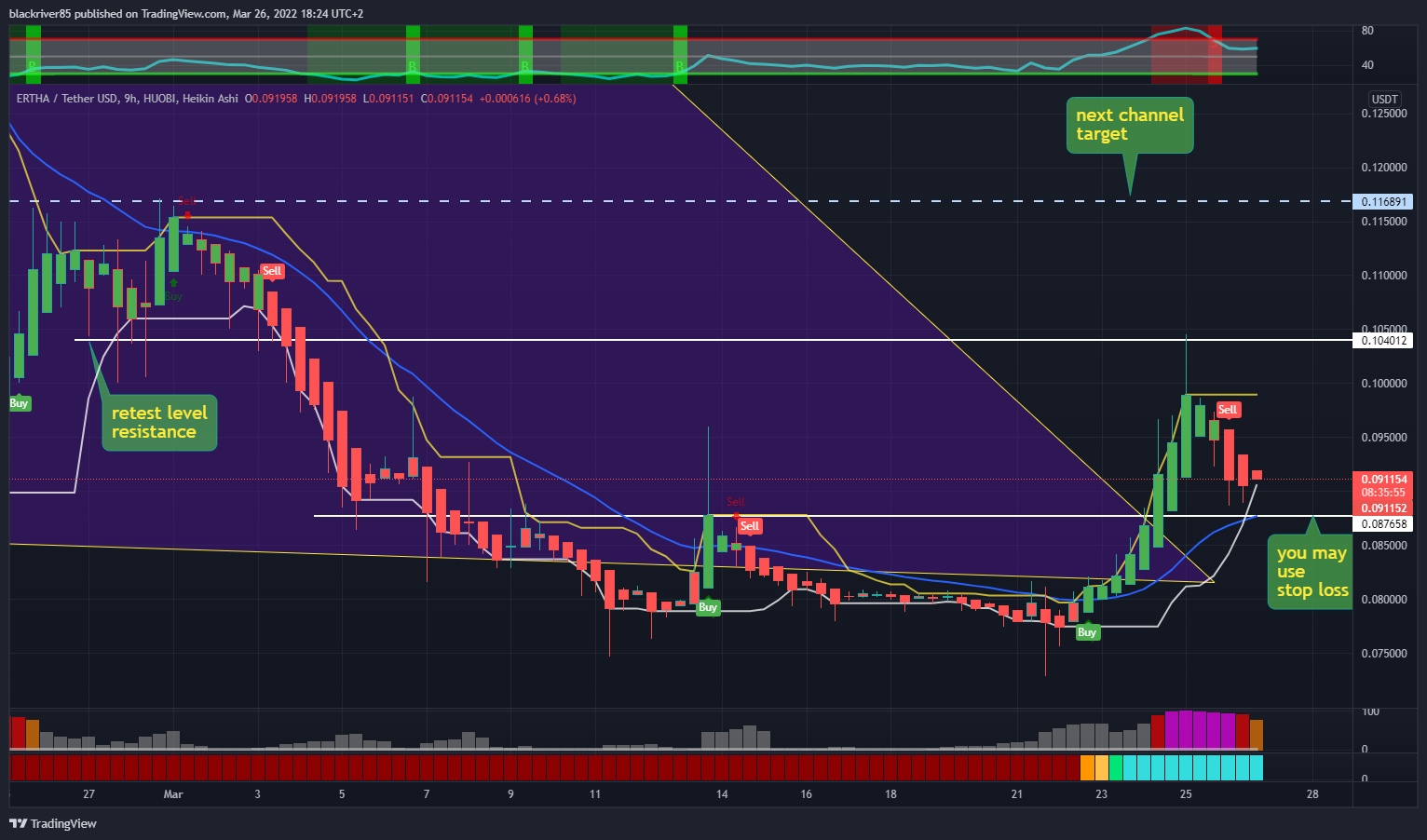1427x840 pixels.
Task: Click the 40 level on the oscillator scale
Action: (x=1367, y=65)
